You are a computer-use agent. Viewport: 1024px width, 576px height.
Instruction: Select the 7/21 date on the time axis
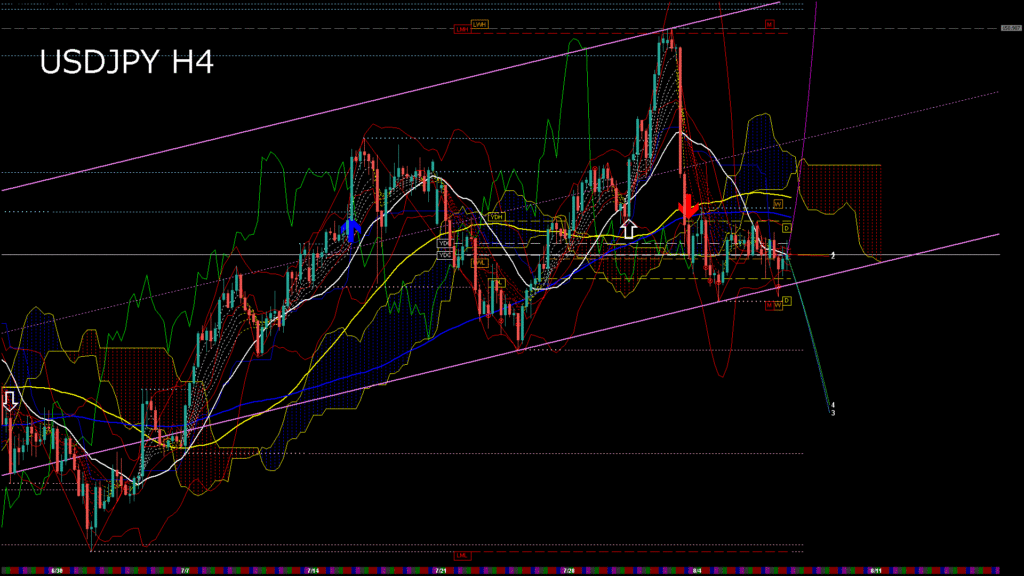(x=441, y=571)
